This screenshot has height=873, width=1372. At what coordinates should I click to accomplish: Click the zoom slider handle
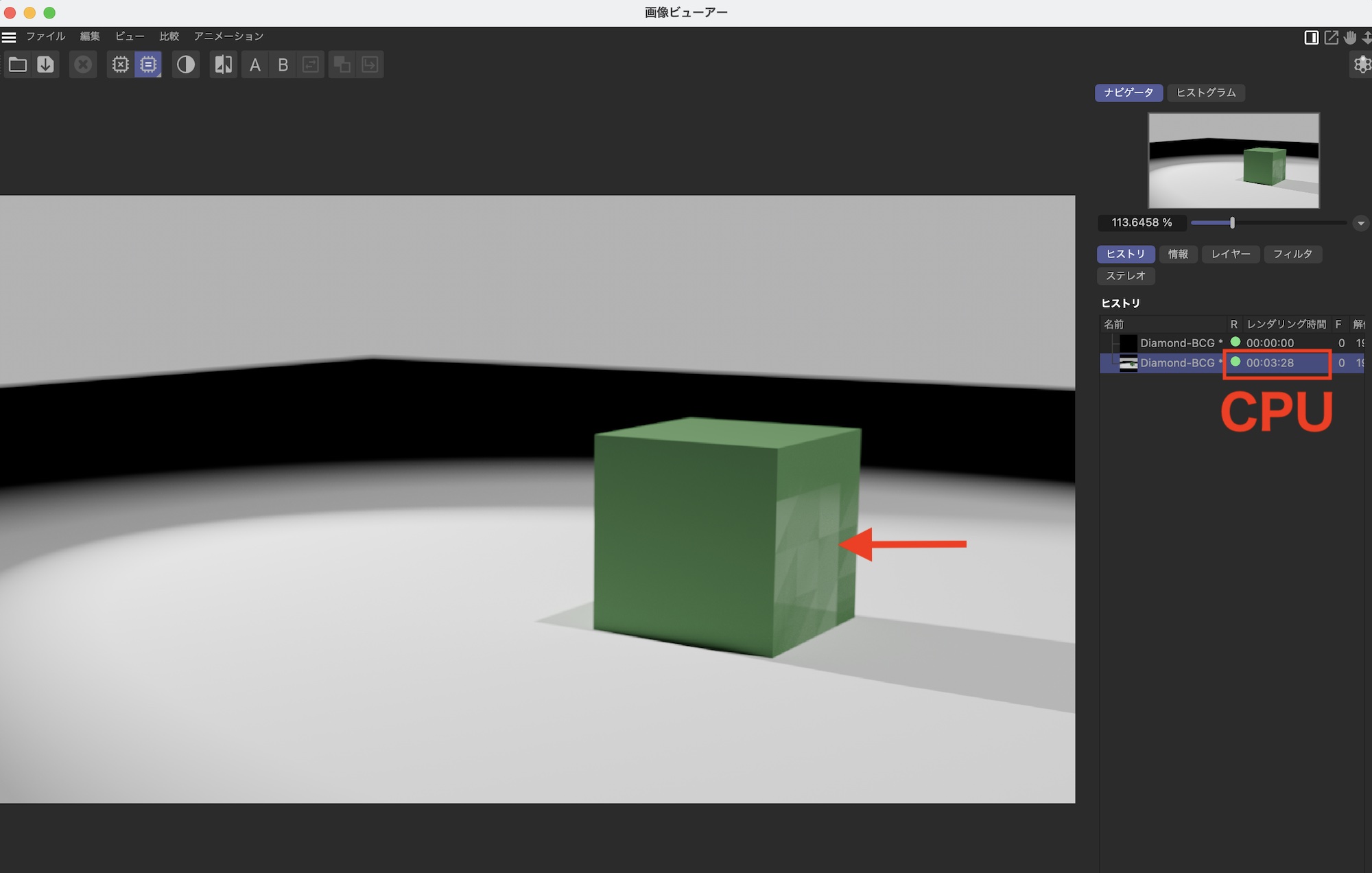tap(1232, 223)
